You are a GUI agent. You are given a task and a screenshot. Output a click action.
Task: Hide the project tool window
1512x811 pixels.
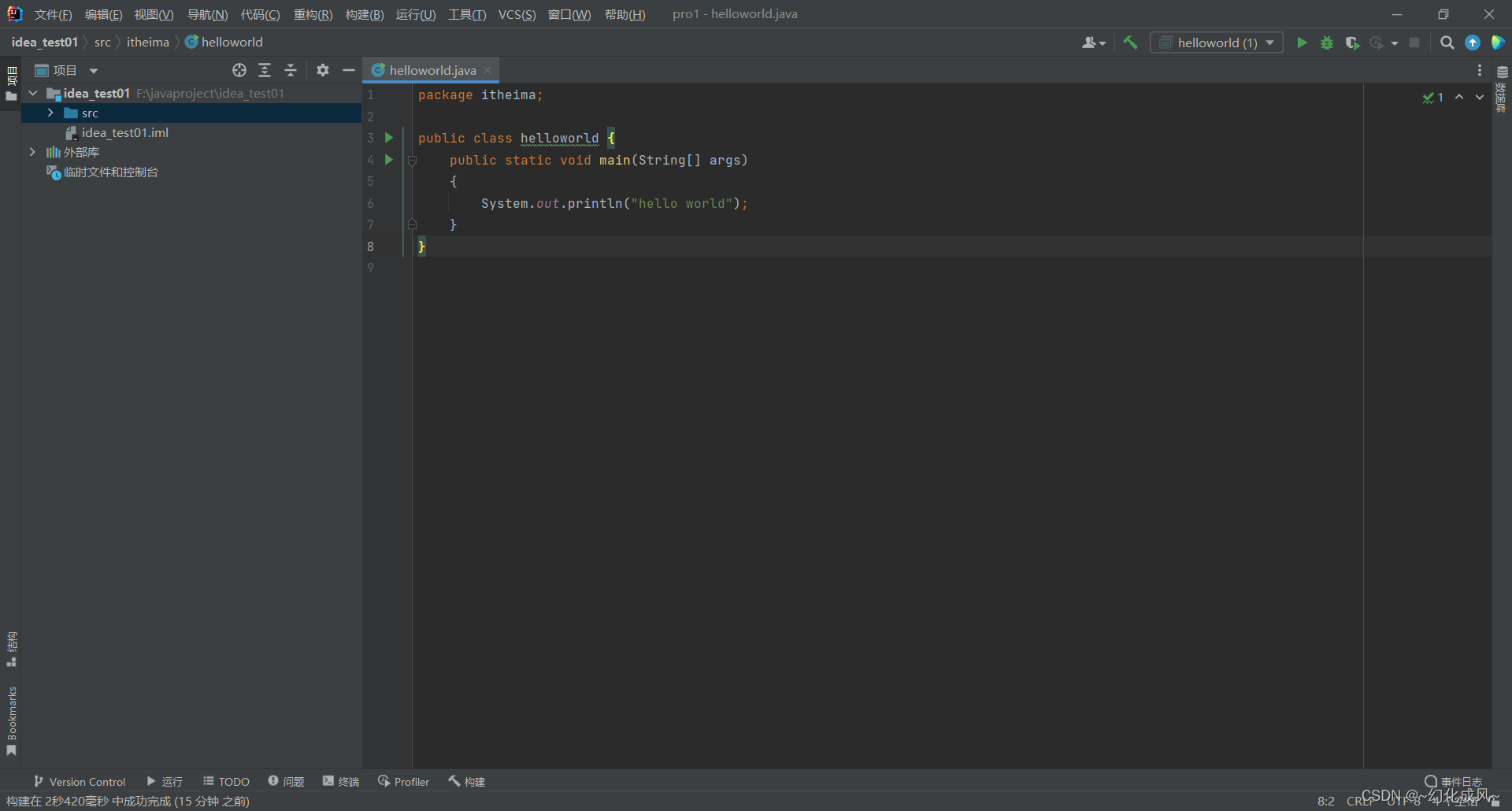click(349, 70)
